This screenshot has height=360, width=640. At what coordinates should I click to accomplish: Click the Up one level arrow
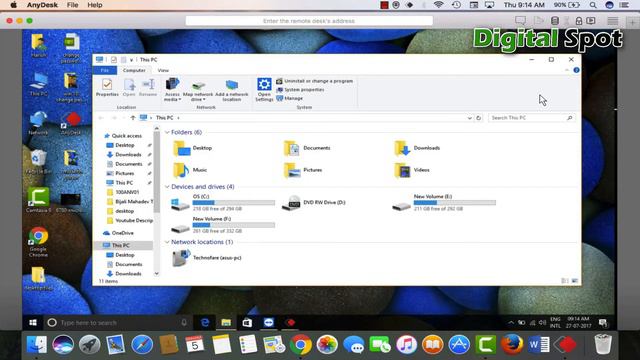[x=133, y=118]
